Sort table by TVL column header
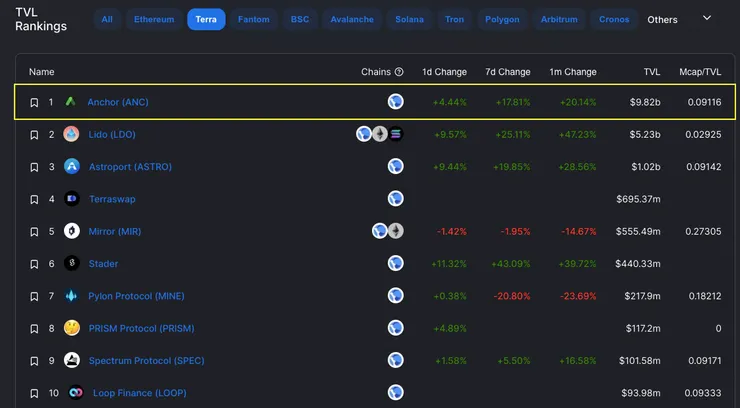 (x=651, y=72)
